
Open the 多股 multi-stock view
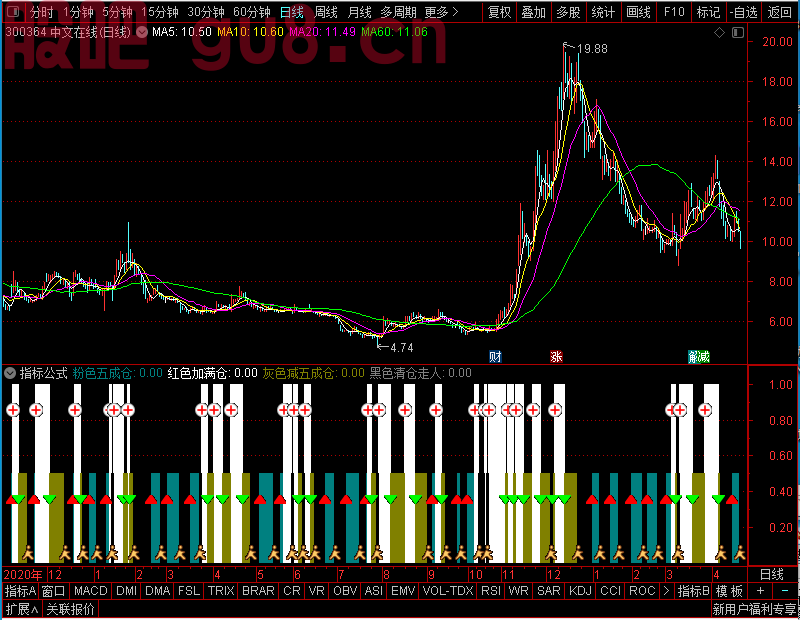568,12
